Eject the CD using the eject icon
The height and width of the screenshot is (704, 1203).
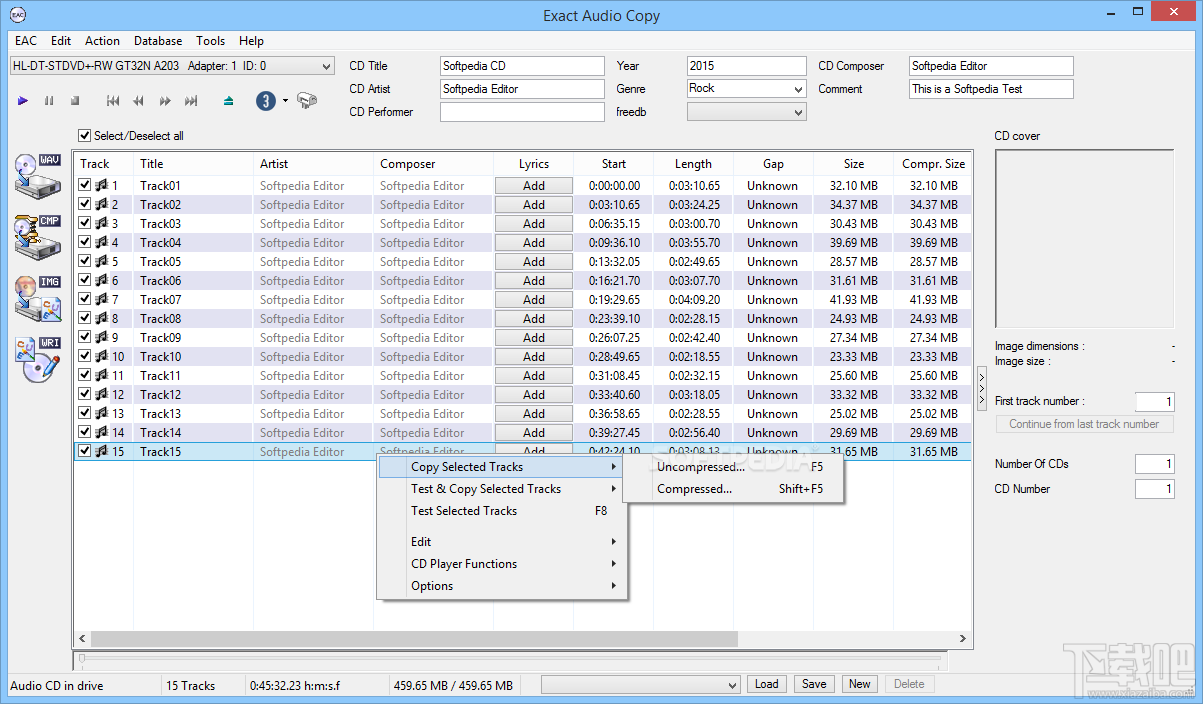point(228,100)
